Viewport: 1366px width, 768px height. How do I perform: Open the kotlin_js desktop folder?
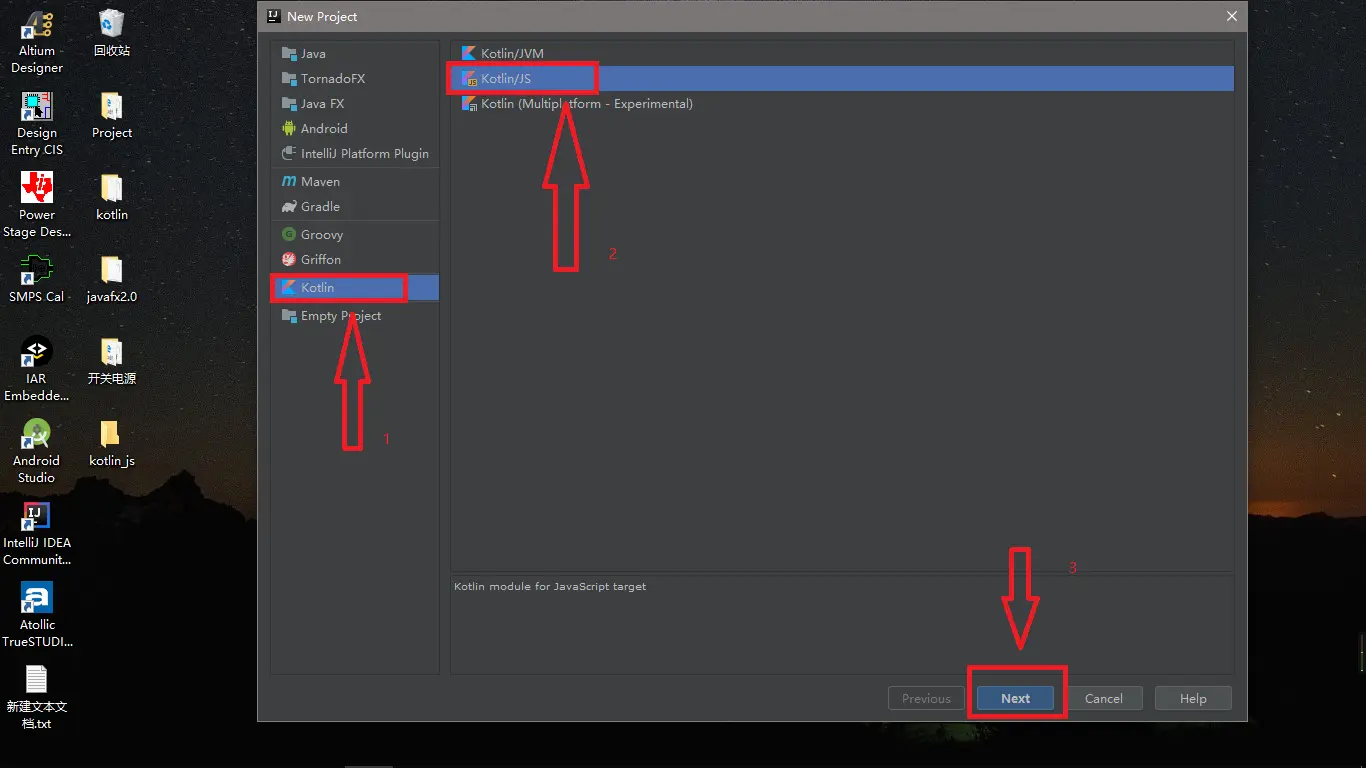pyautogui.click(x=112, y=443)
